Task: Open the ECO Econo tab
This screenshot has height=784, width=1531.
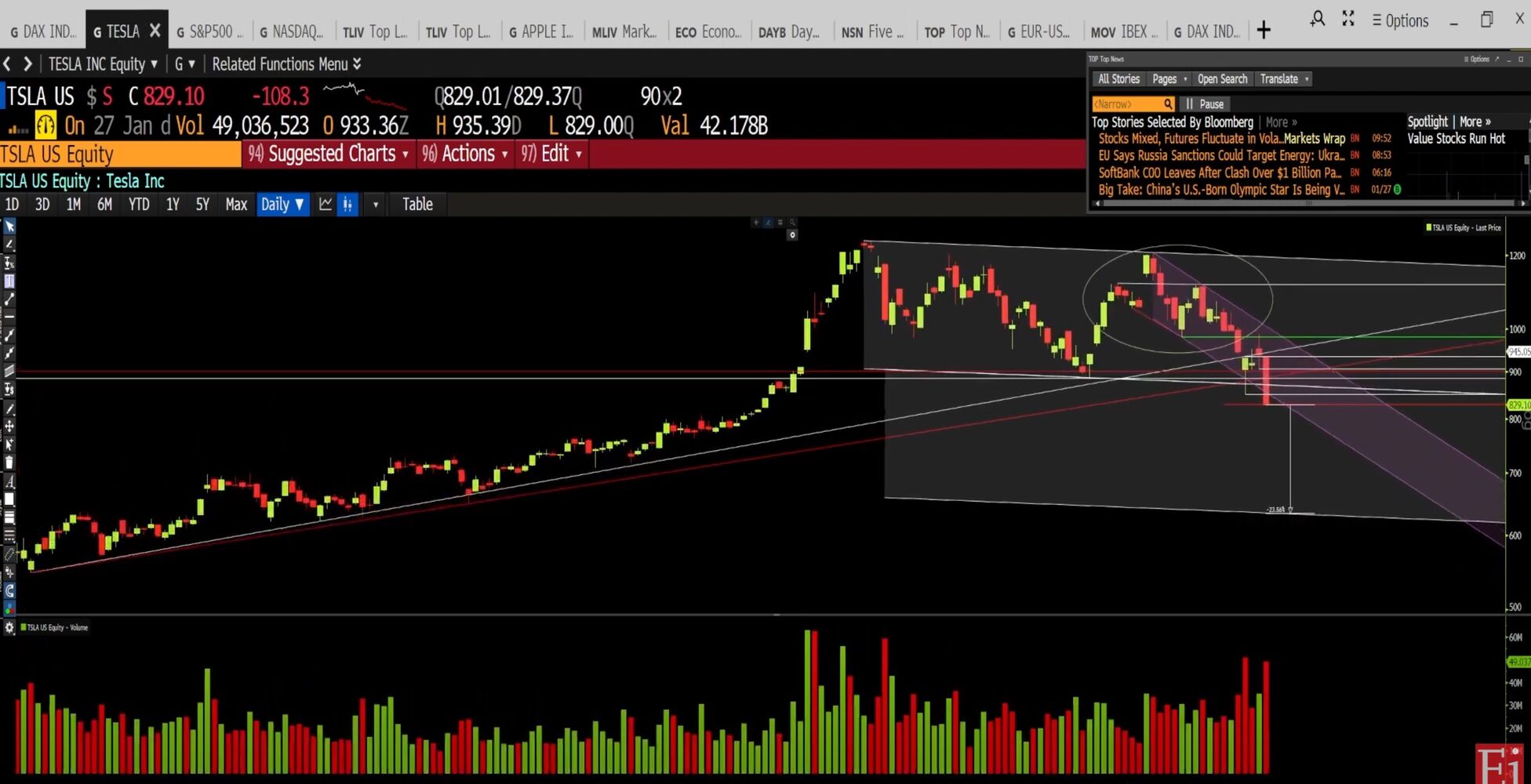Action: click(708, 31)
